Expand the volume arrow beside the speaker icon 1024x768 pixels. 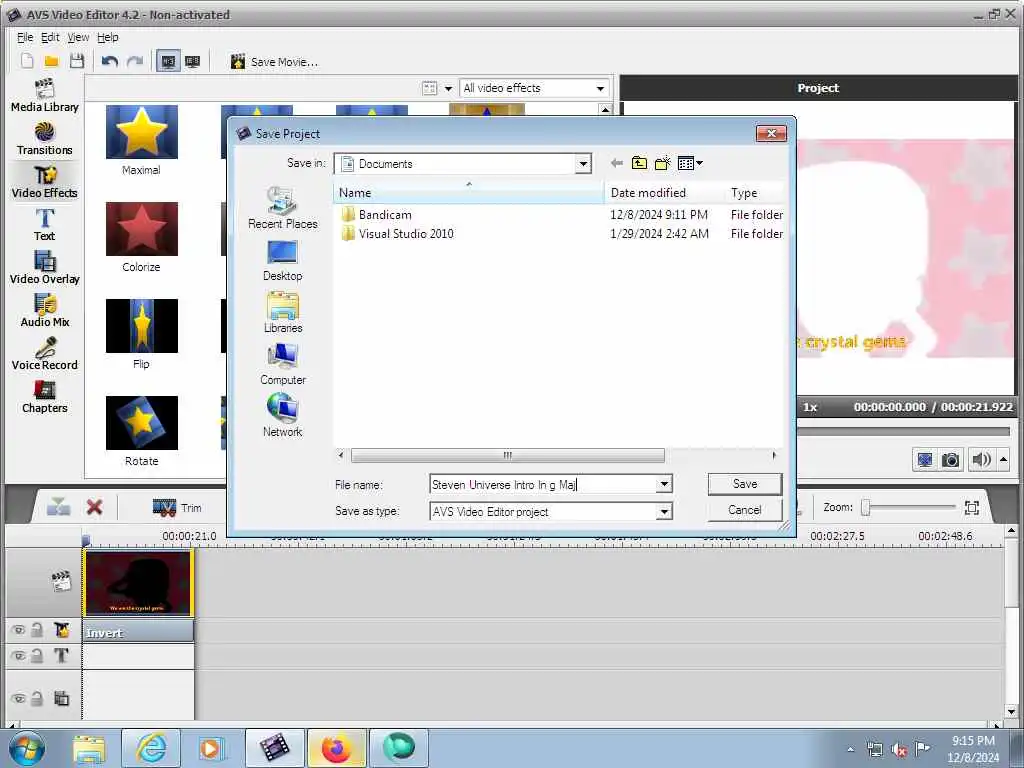pos(1004,460)
